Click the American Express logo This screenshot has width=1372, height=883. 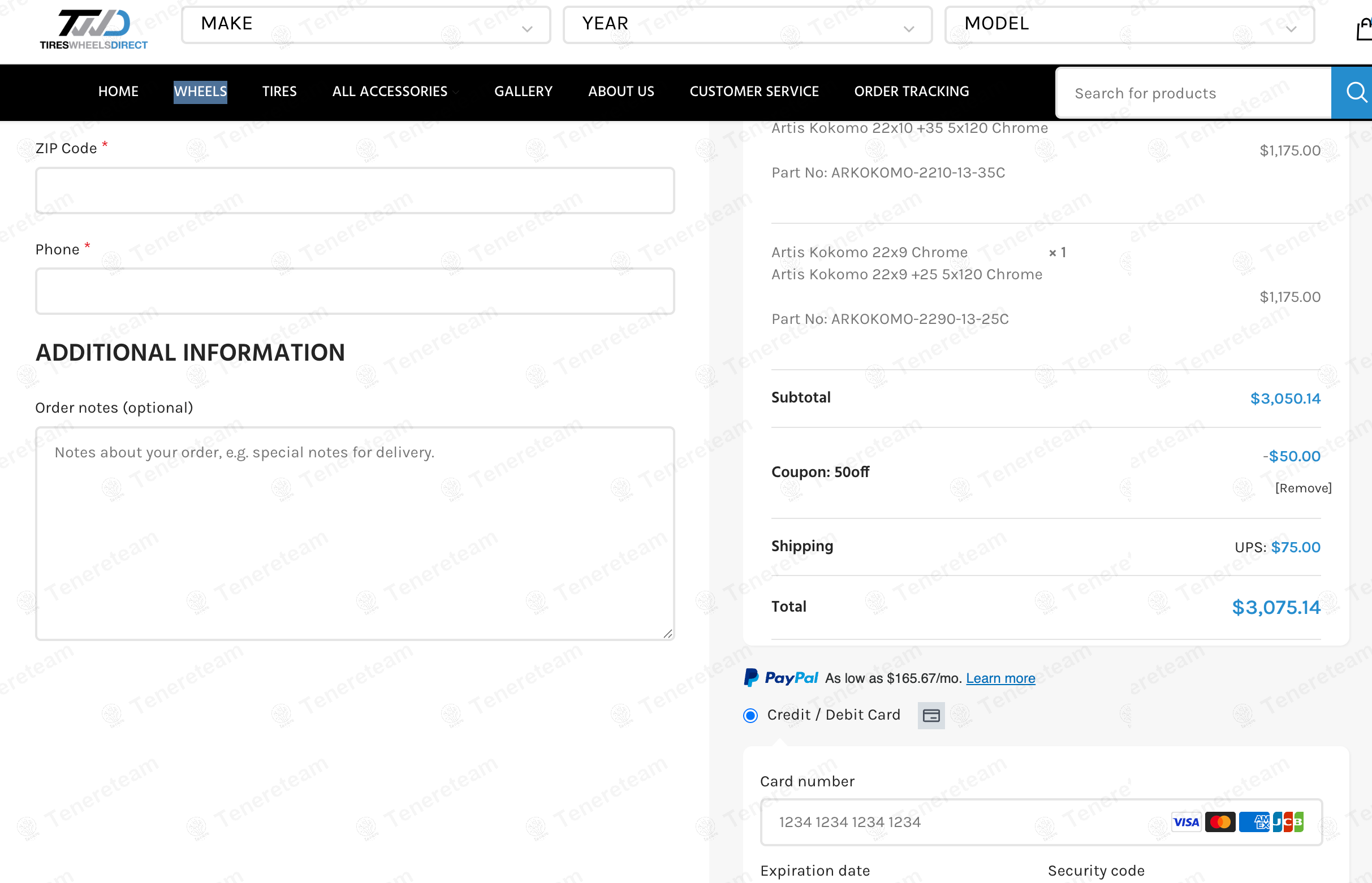1254,821
